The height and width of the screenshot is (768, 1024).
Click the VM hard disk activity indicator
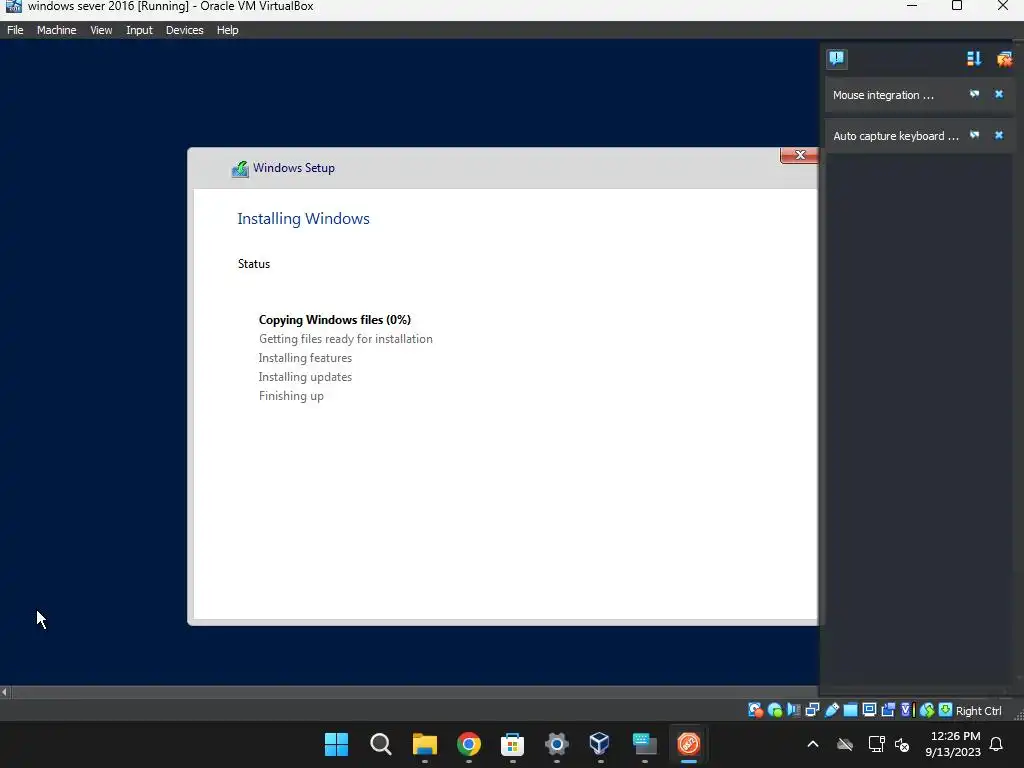tap(756, 711)
